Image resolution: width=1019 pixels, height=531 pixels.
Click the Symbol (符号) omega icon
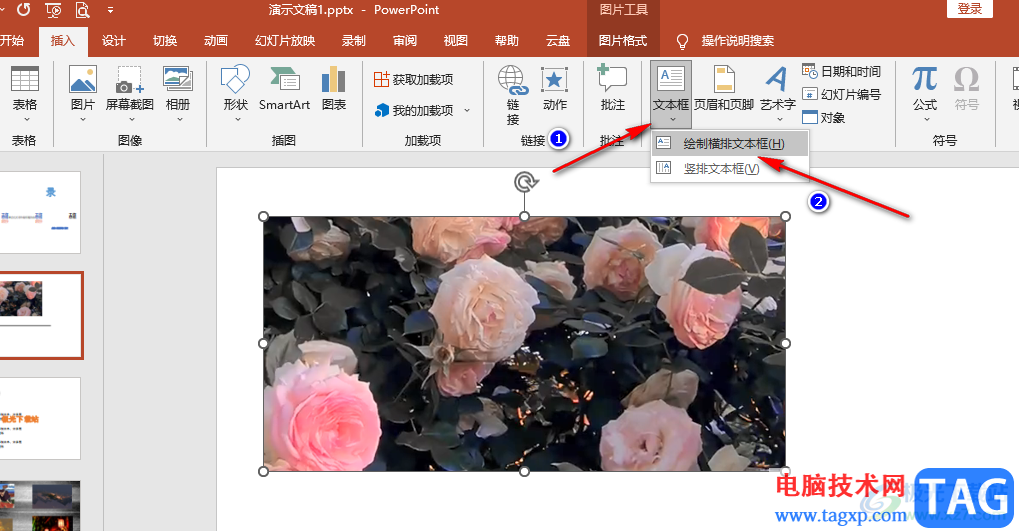pos(966,79)
